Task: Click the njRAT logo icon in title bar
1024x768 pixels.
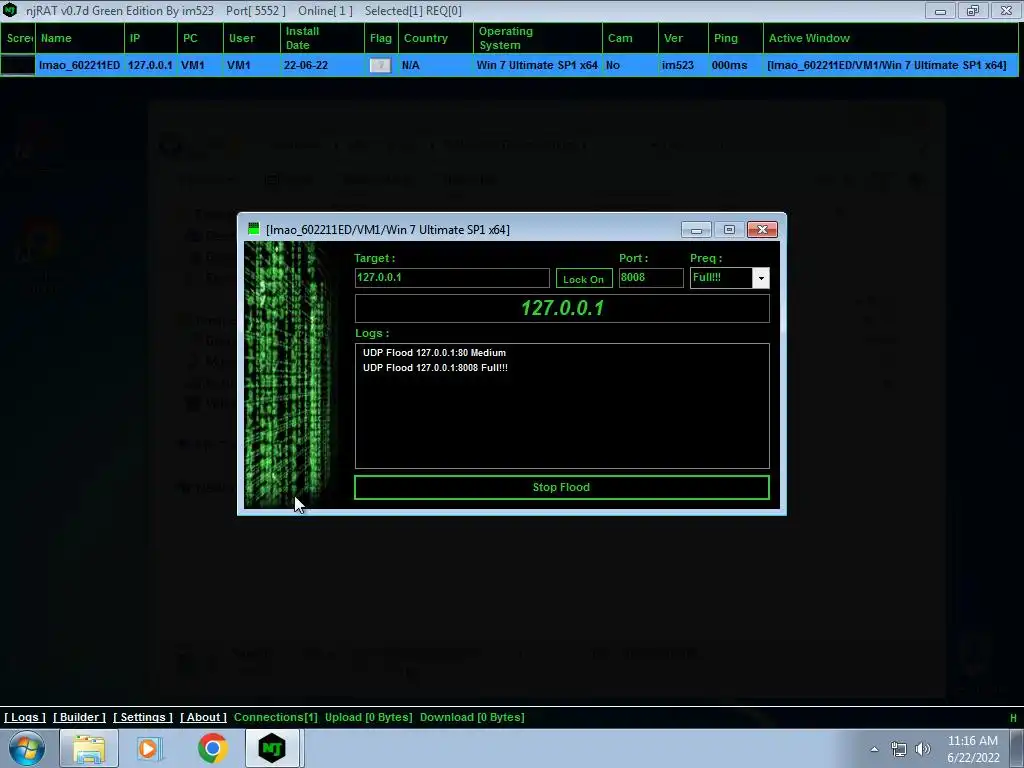Action: 10,10
